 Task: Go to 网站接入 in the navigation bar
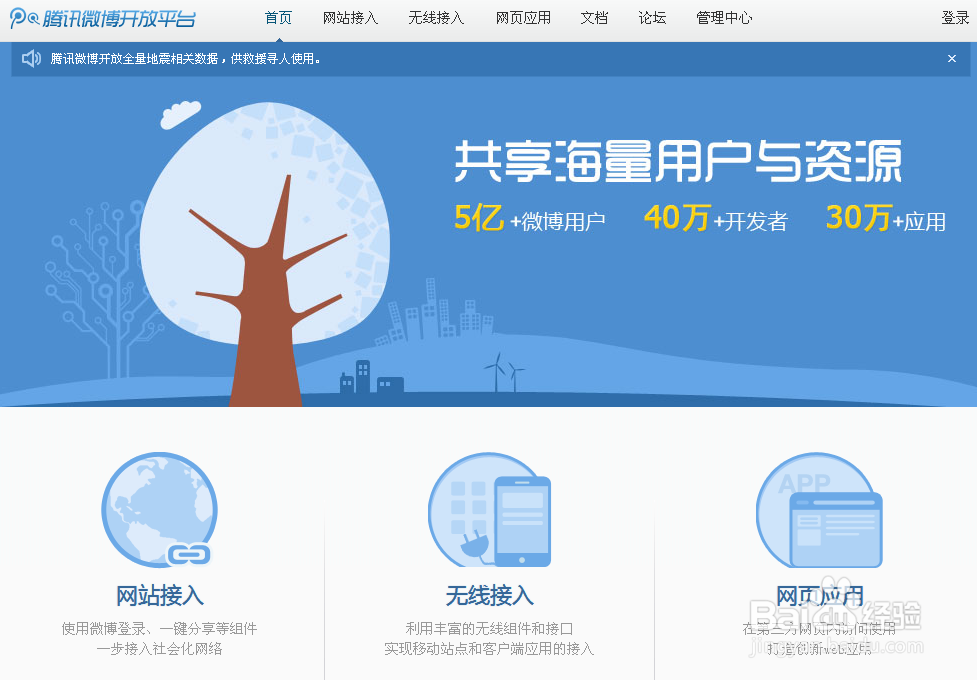tap(350, 18)
